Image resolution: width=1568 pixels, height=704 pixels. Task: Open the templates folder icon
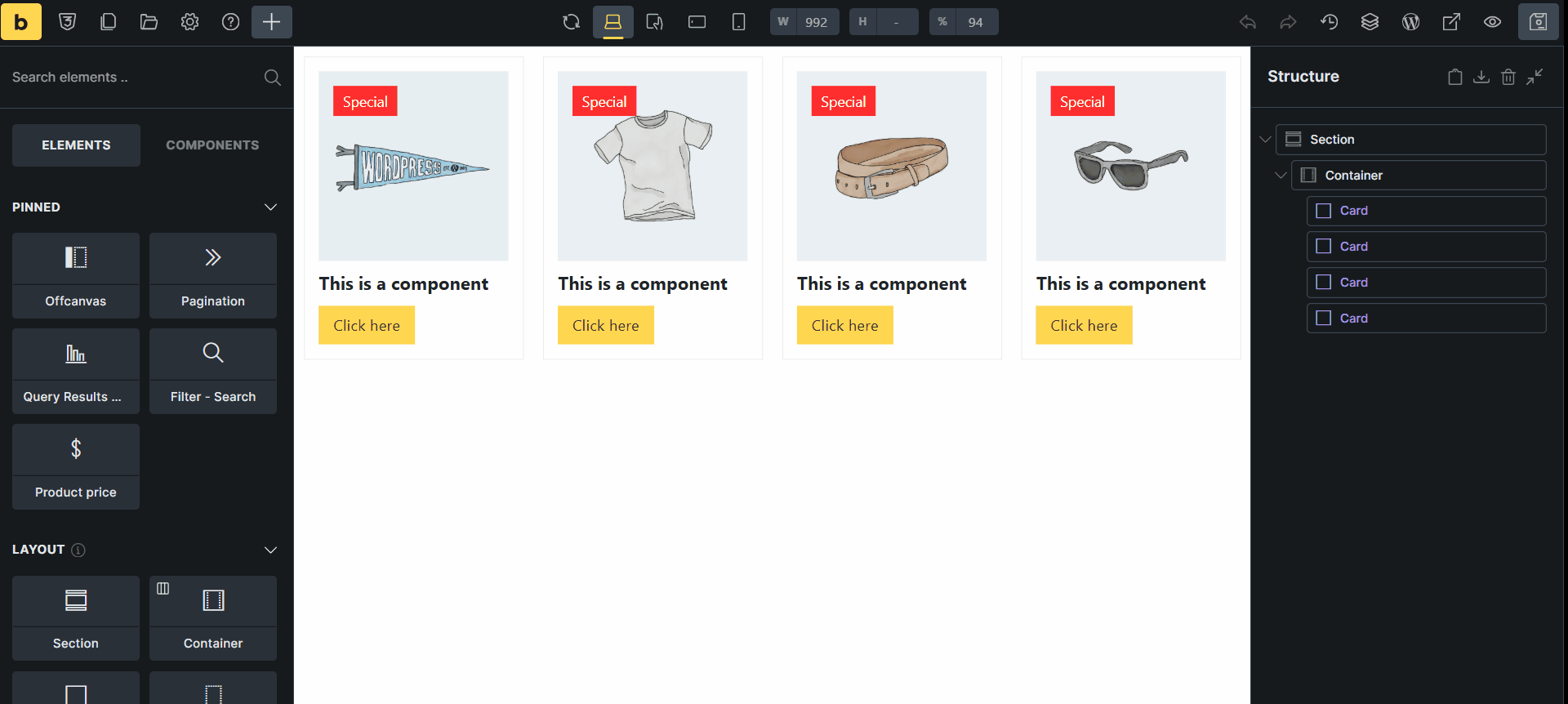(149, 22)
